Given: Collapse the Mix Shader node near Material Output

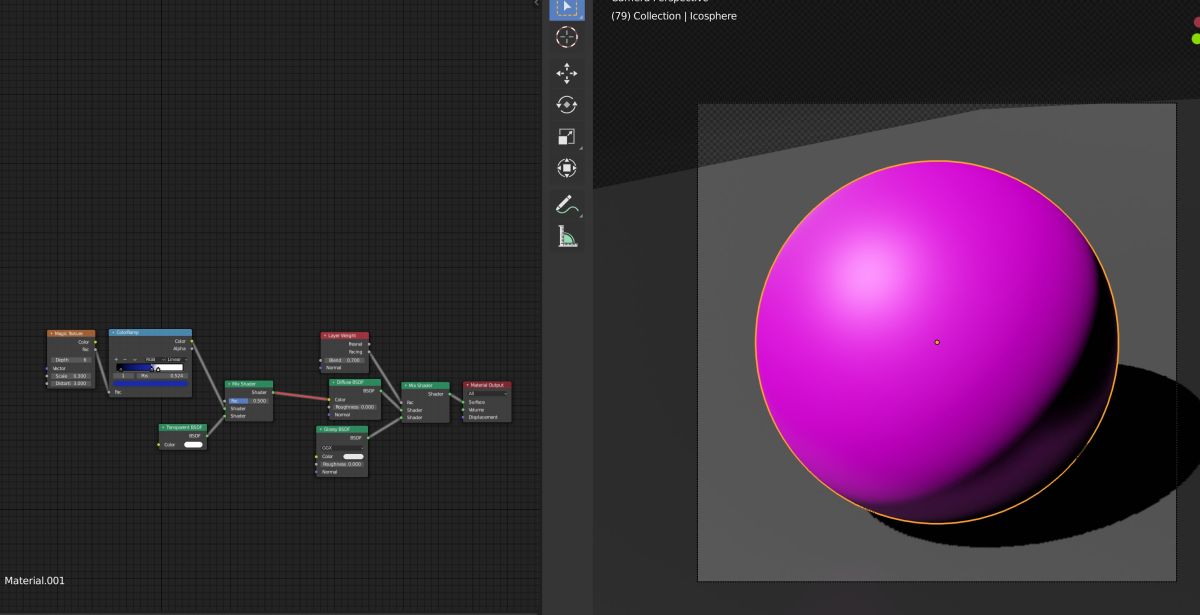Looking at the screenshot, I should click(405, 385).
